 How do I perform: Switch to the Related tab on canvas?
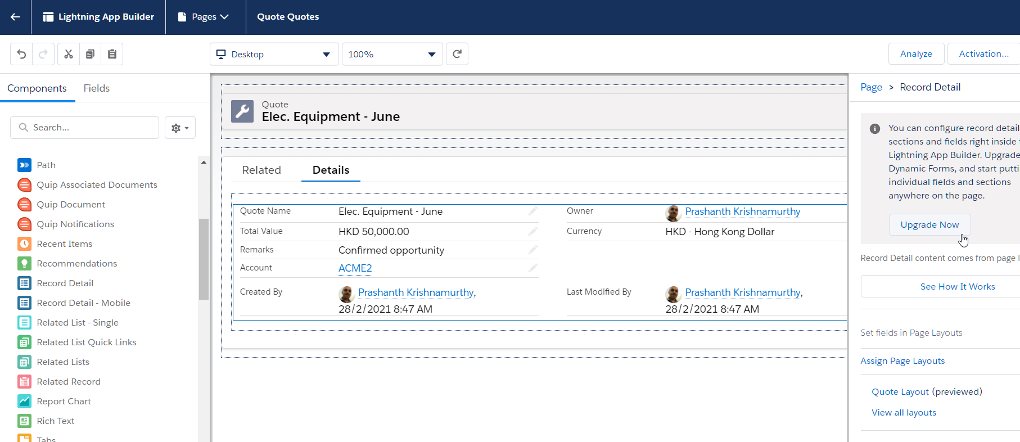[x=262, y=170]
